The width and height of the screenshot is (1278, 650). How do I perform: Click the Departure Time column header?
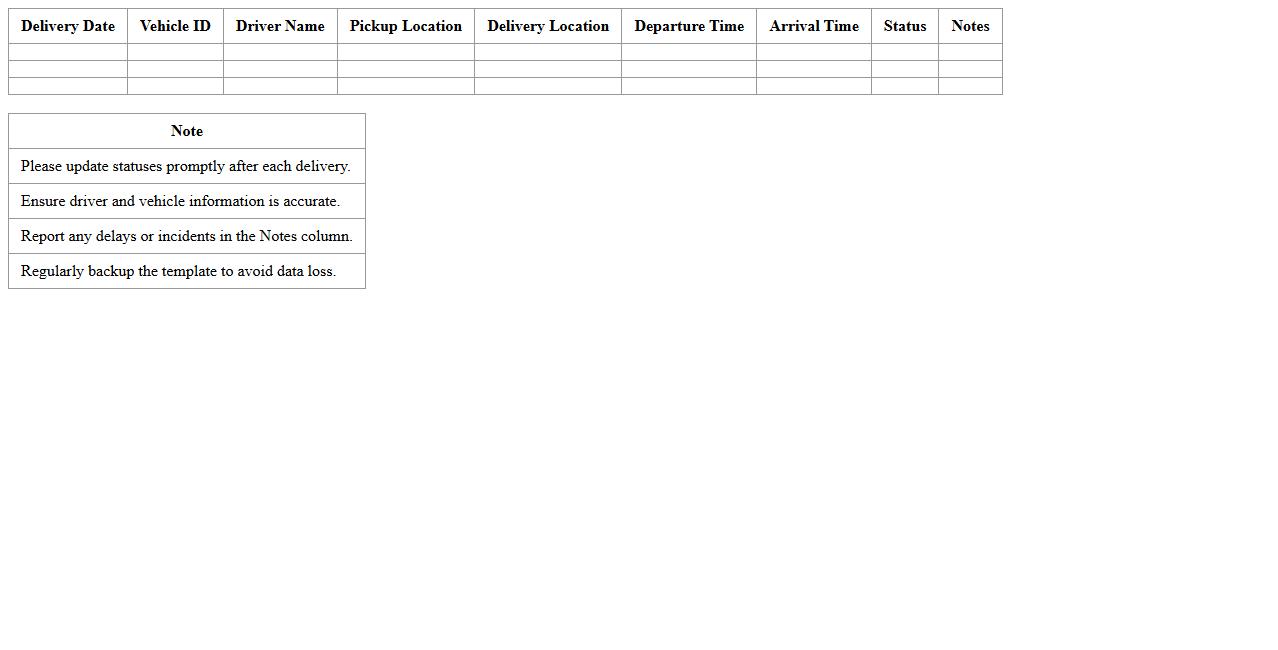688,26
